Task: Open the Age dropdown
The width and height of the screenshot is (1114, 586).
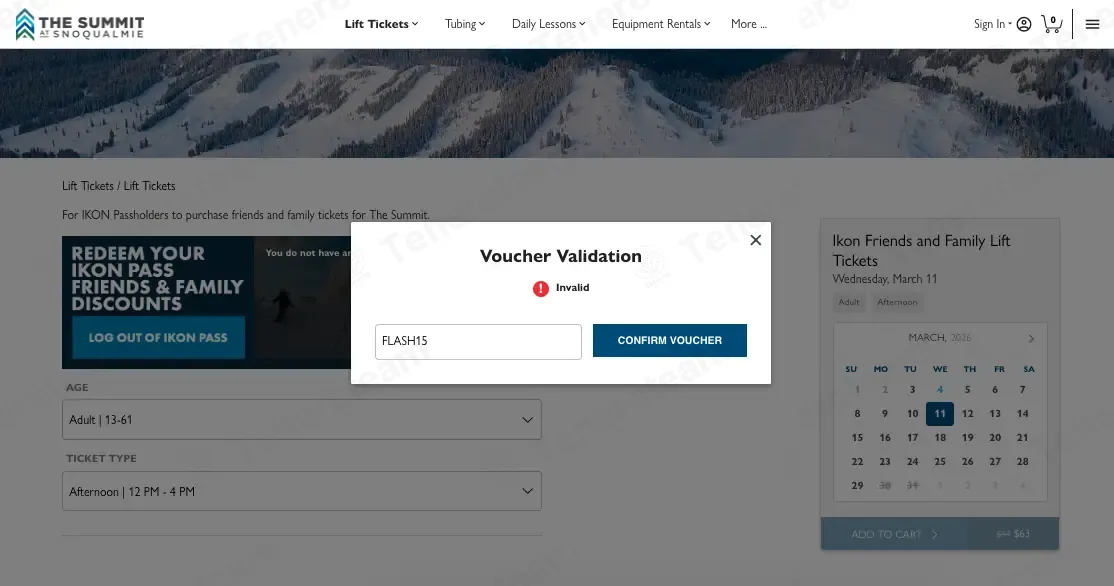Action: [x=302, y=420]
